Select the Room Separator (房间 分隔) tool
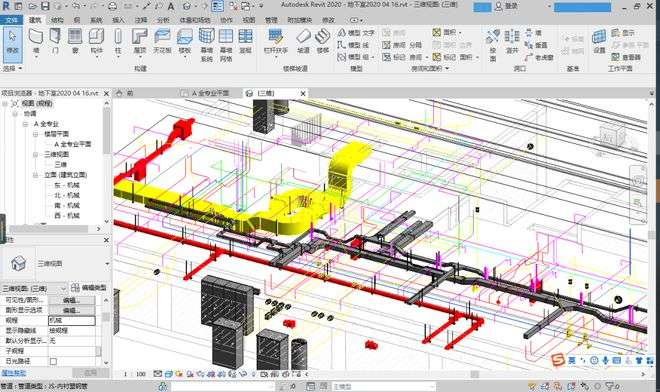660x392 pixels. [x=402, y=45]
